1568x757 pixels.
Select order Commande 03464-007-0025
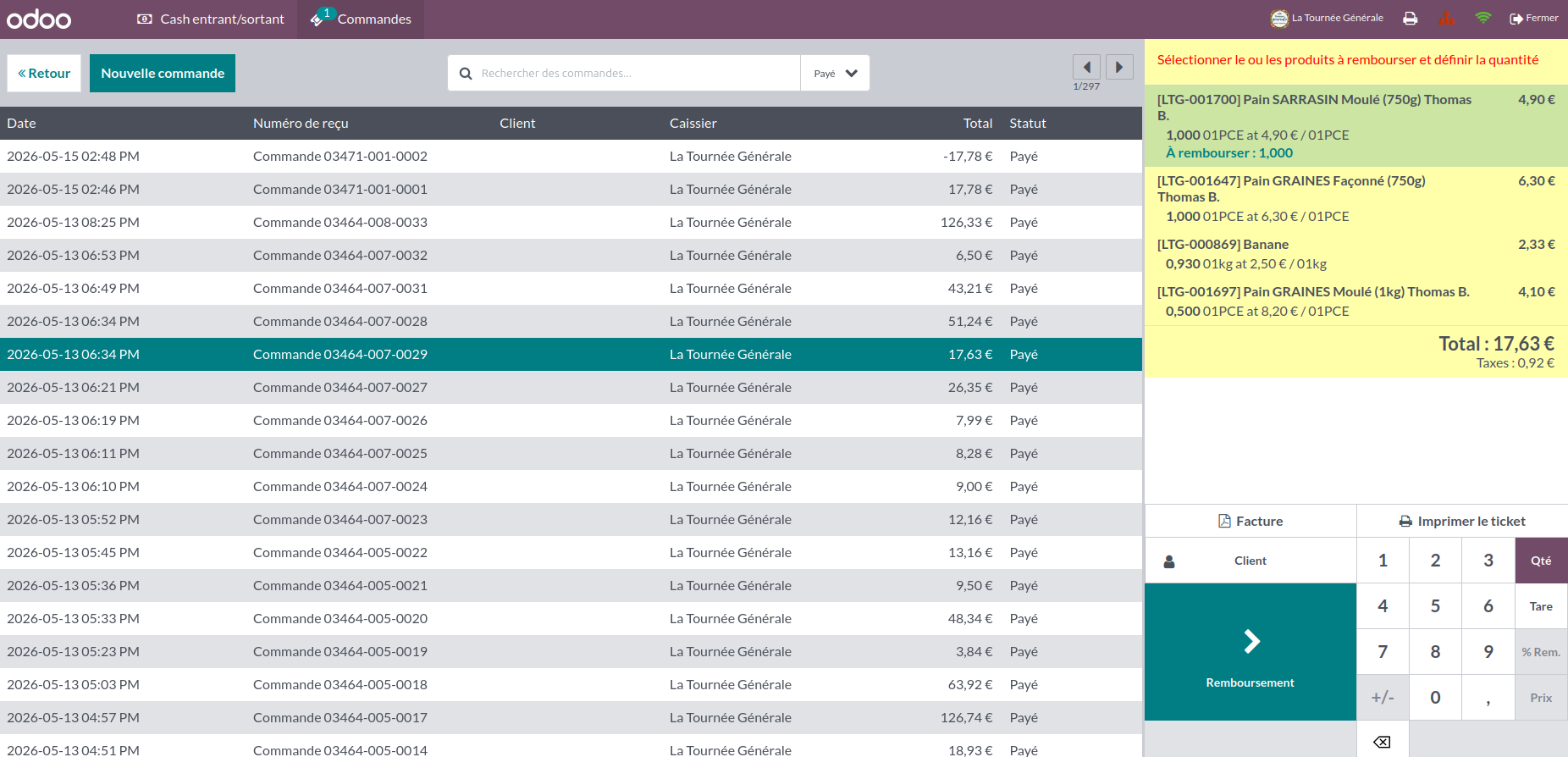point(571,454)
